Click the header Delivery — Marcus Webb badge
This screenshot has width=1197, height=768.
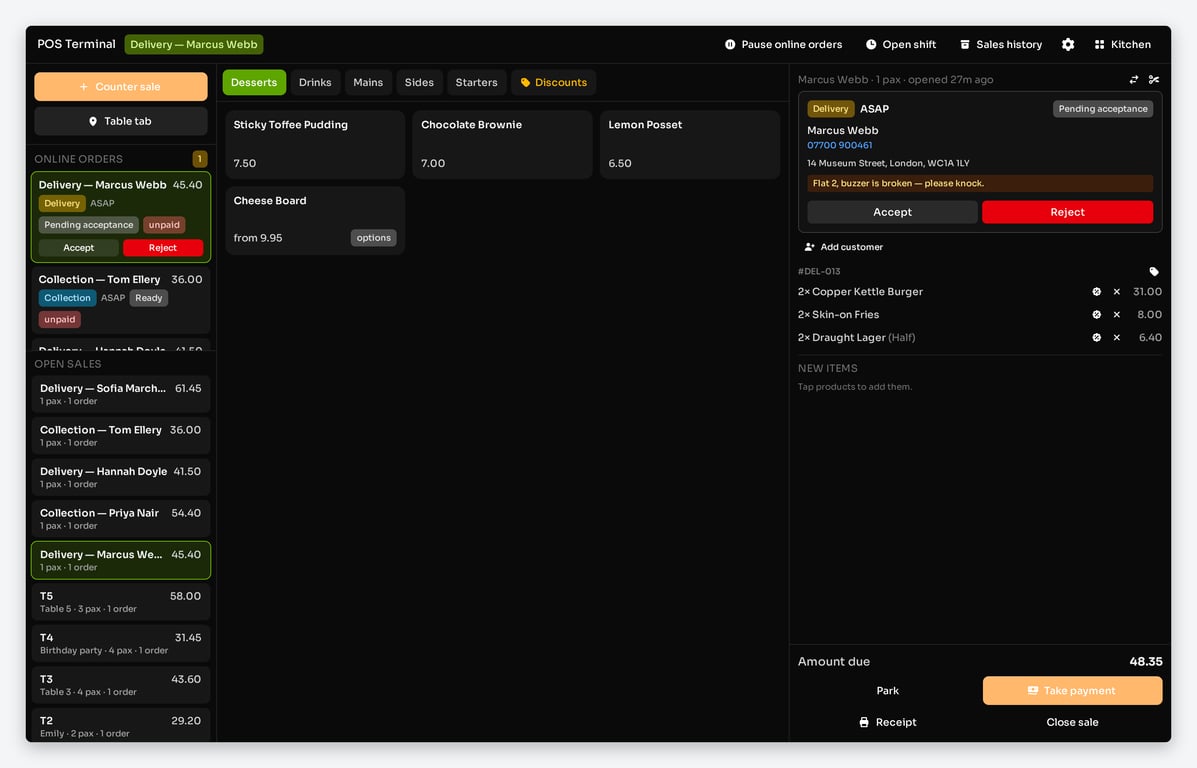click(x=194, y=44)
